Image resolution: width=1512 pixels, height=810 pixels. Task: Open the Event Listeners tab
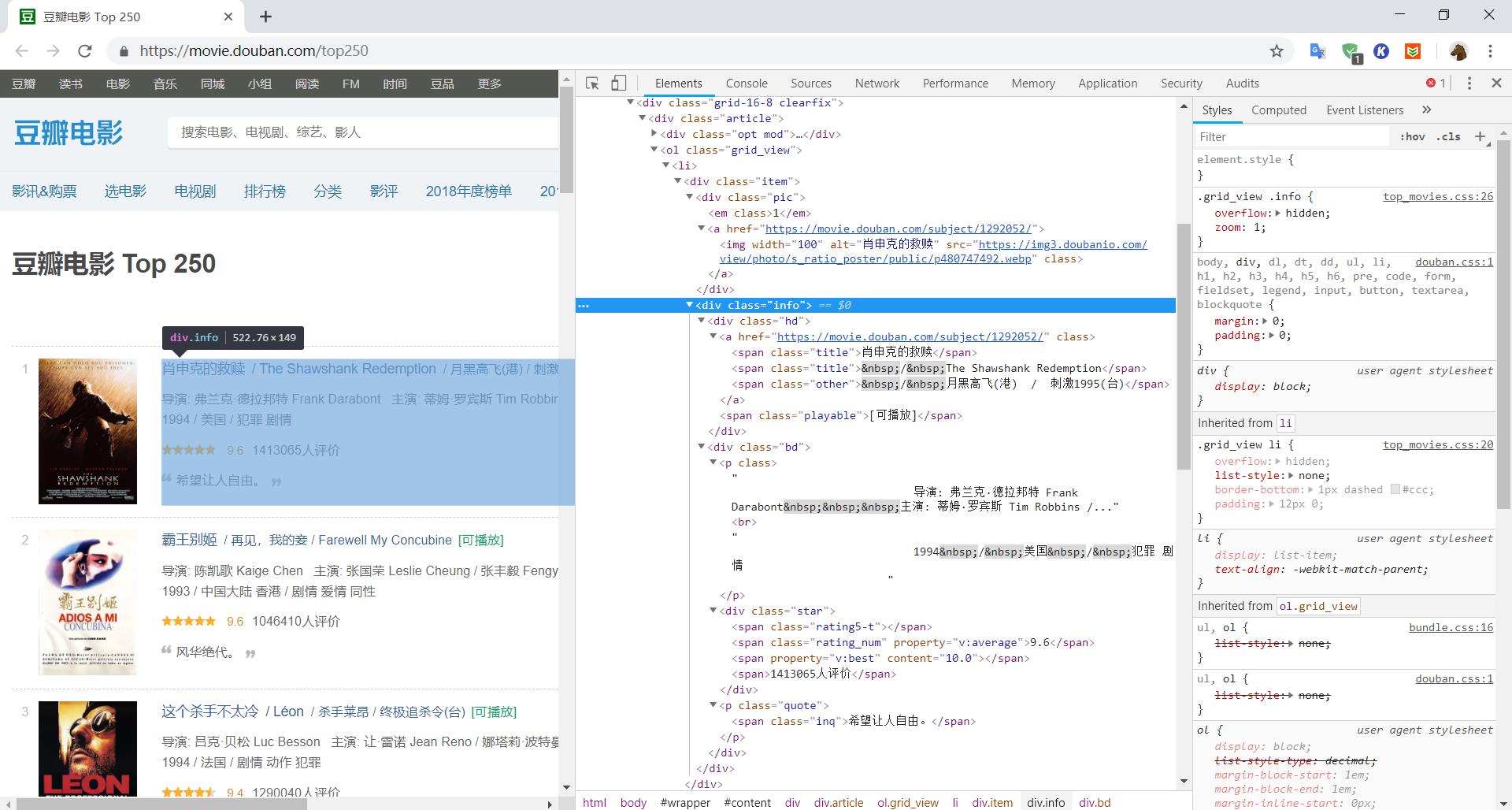pyautogui.click(x=1365, y=110)
